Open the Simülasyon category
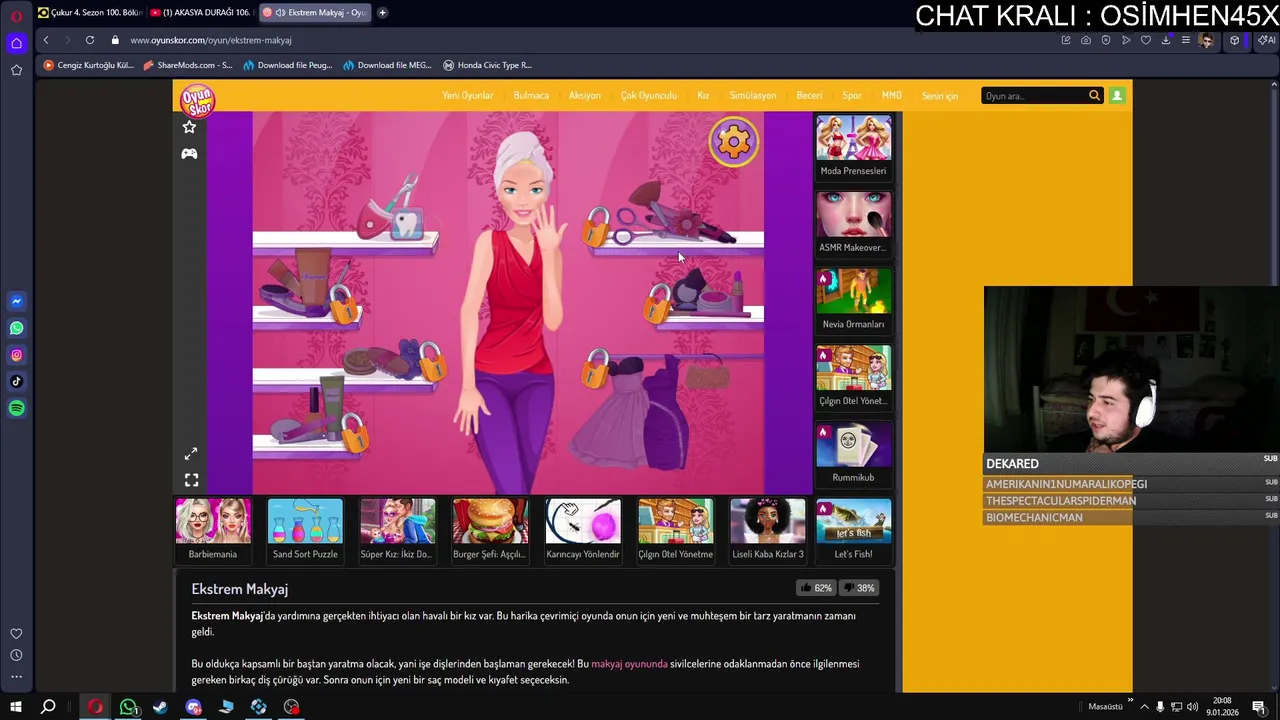Image resolution: width=1280 pixels, height=720 pixels. 753,96
